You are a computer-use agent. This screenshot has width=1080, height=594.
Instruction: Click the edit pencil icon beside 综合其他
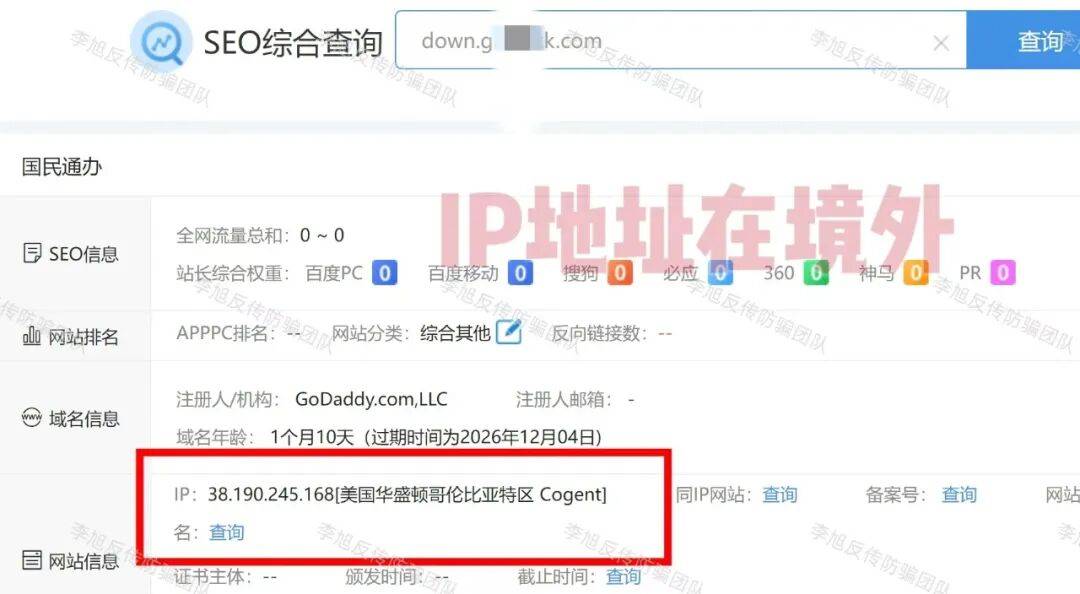[x=508, y=331]
